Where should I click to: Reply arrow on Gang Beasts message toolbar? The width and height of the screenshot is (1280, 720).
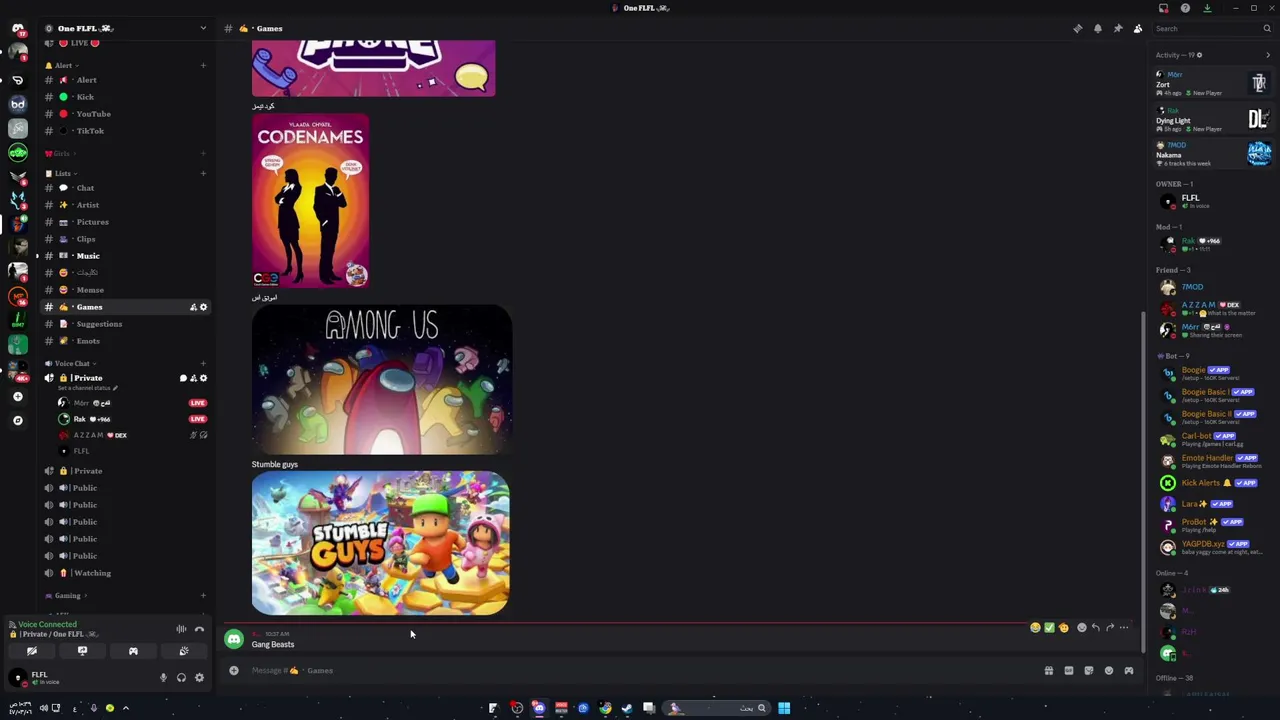pos(1095,628)
